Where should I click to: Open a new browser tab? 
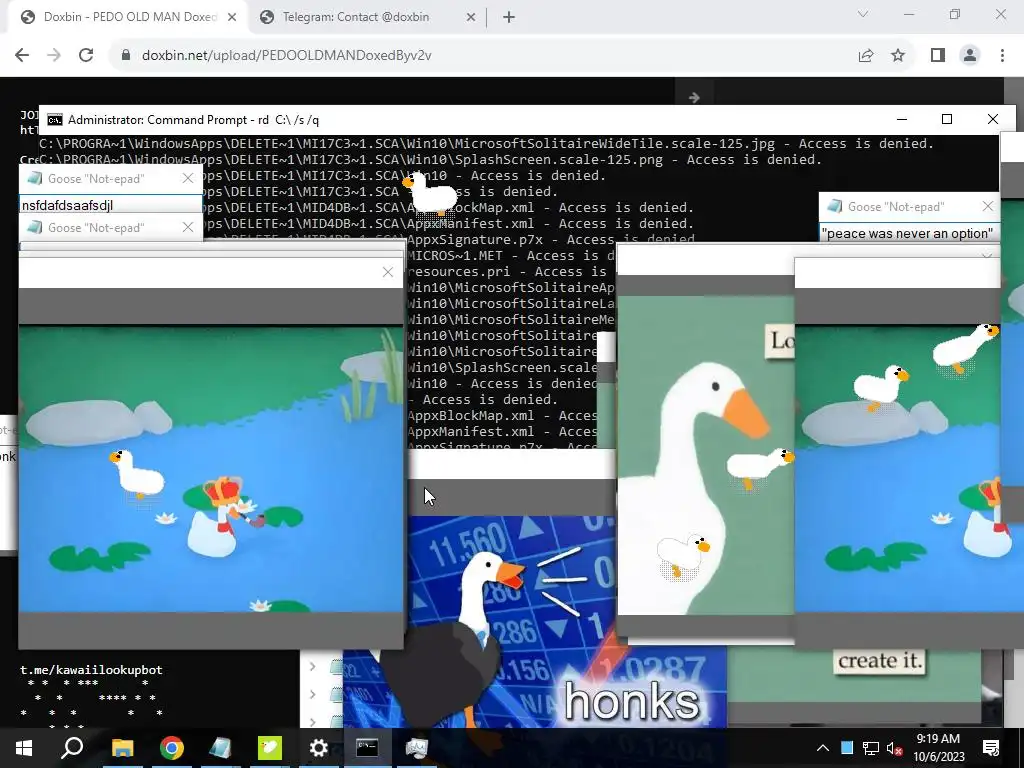coord(509,17)
